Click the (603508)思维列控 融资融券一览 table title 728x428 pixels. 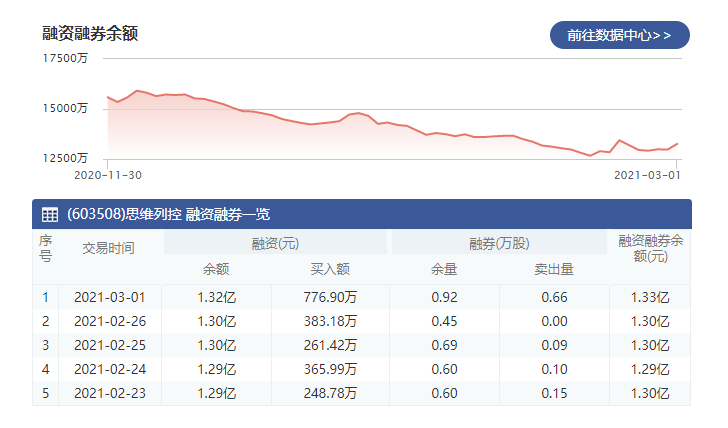click(169, 214)
